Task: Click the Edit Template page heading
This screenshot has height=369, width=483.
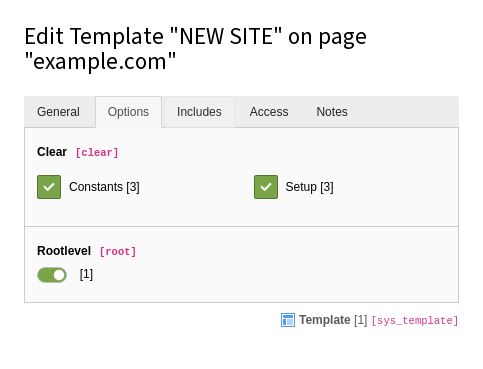Action: [x=196, y=49]
